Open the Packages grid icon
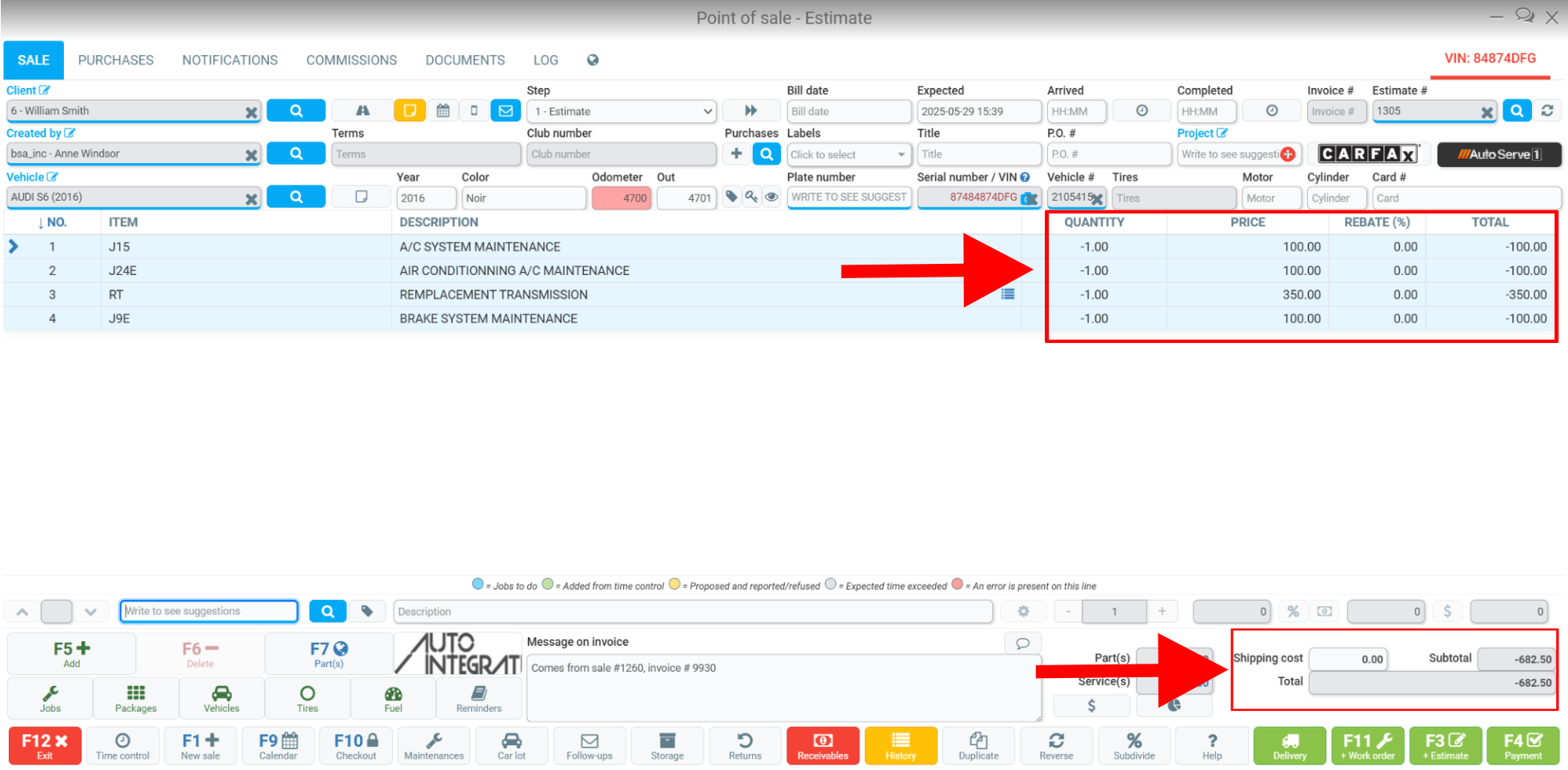Viewport: 1568px width, 770px height. click(x=136, y=698)
